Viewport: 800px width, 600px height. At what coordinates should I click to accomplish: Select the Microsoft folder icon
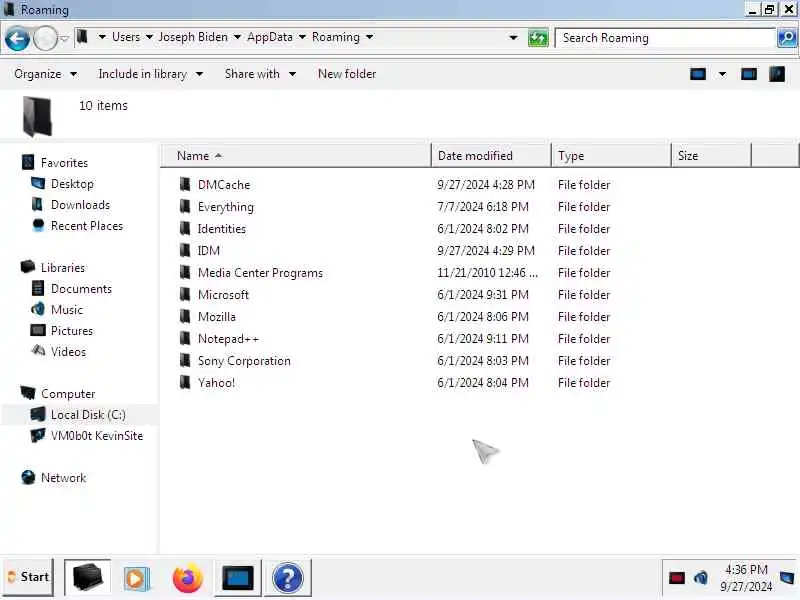185,294
